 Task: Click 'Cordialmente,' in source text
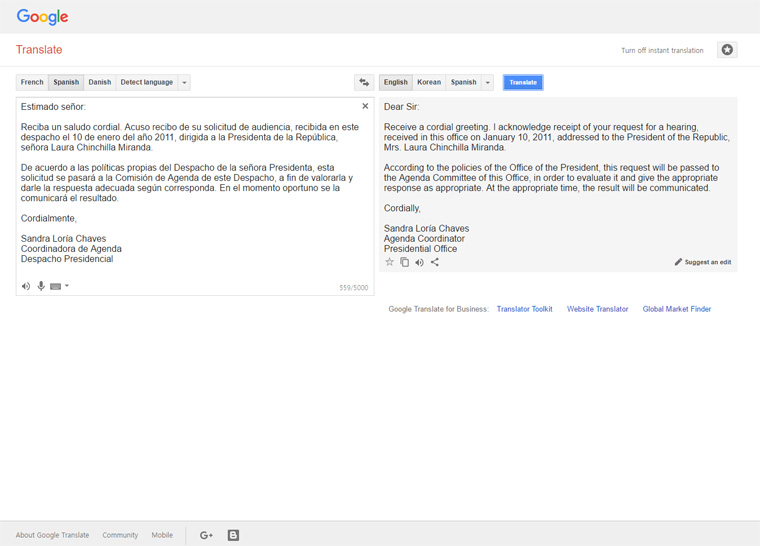point(48,218)
